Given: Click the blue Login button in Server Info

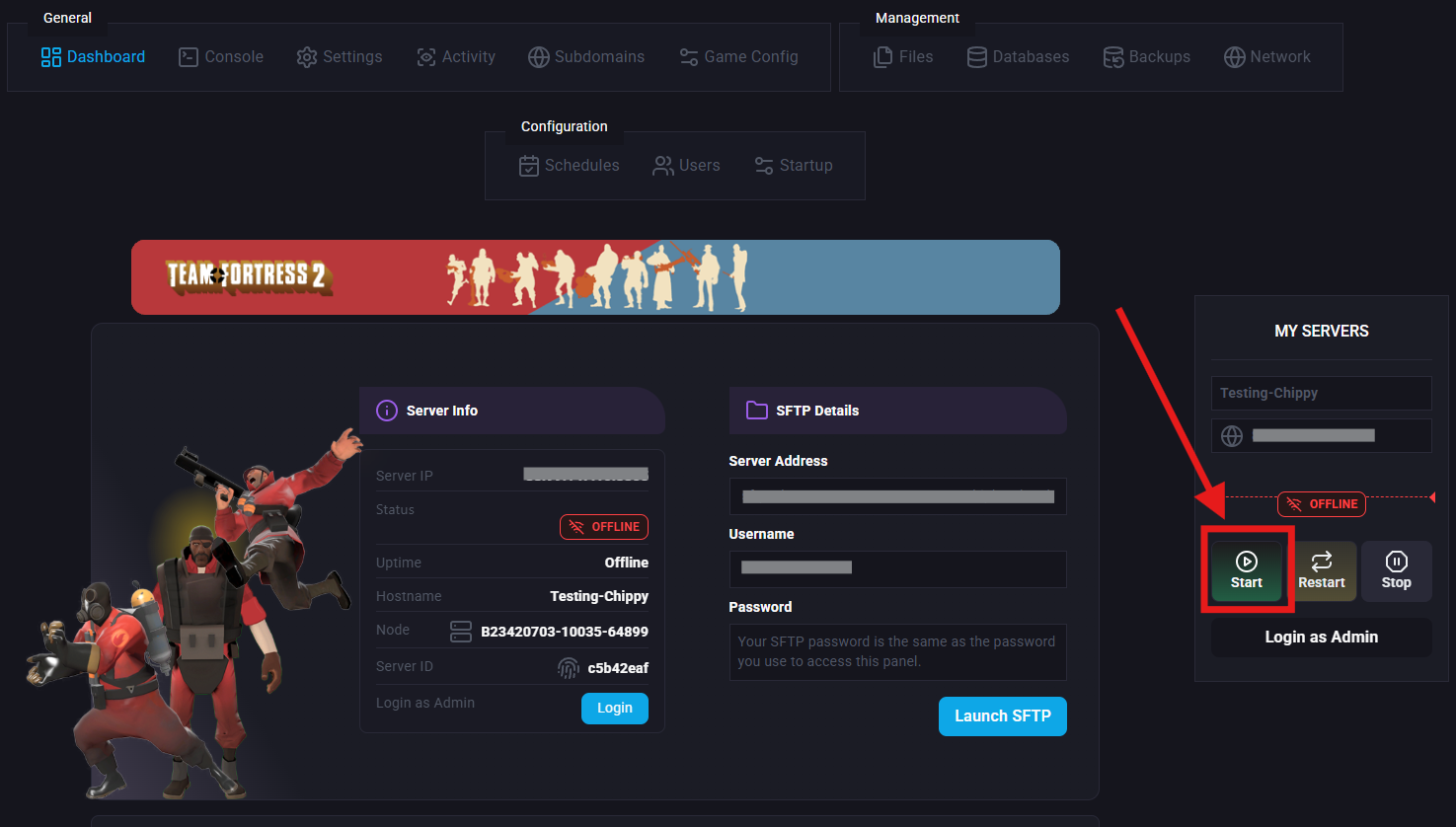Looking at the screenshot, I should [x=615, y=709].
